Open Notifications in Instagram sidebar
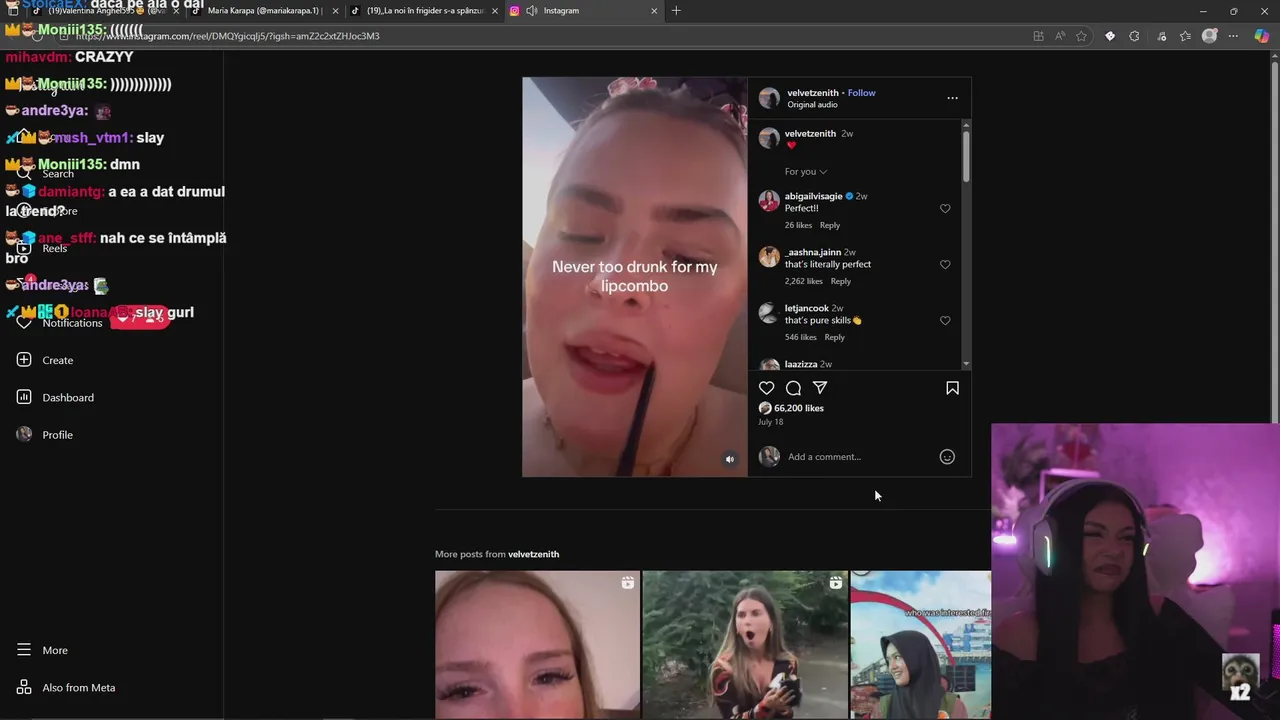1280x720 pixels. (60, 323)
